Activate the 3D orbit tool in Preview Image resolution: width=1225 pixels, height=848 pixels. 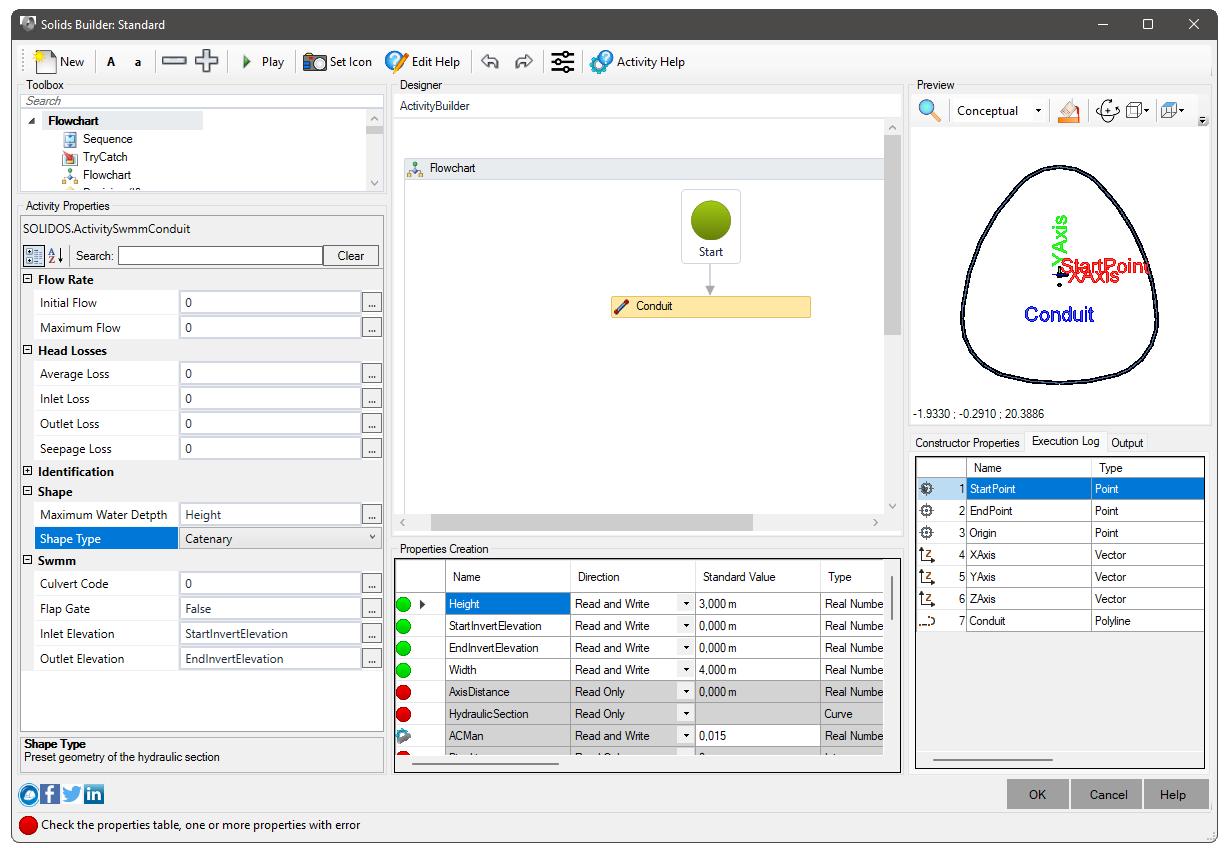pos(1107,110)
